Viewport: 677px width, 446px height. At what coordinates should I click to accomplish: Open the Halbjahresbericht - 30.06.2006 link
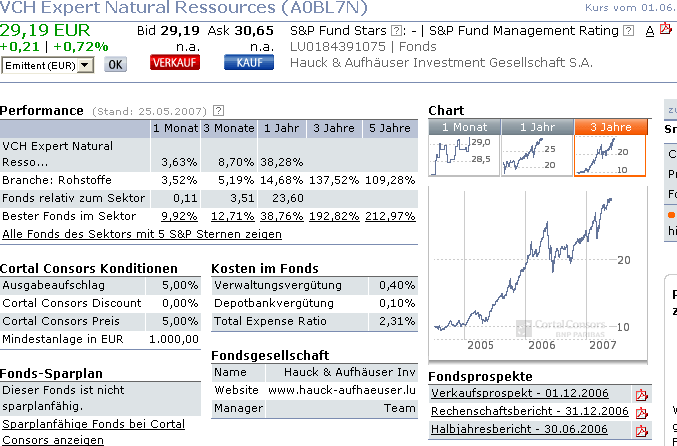pos(519,429)
